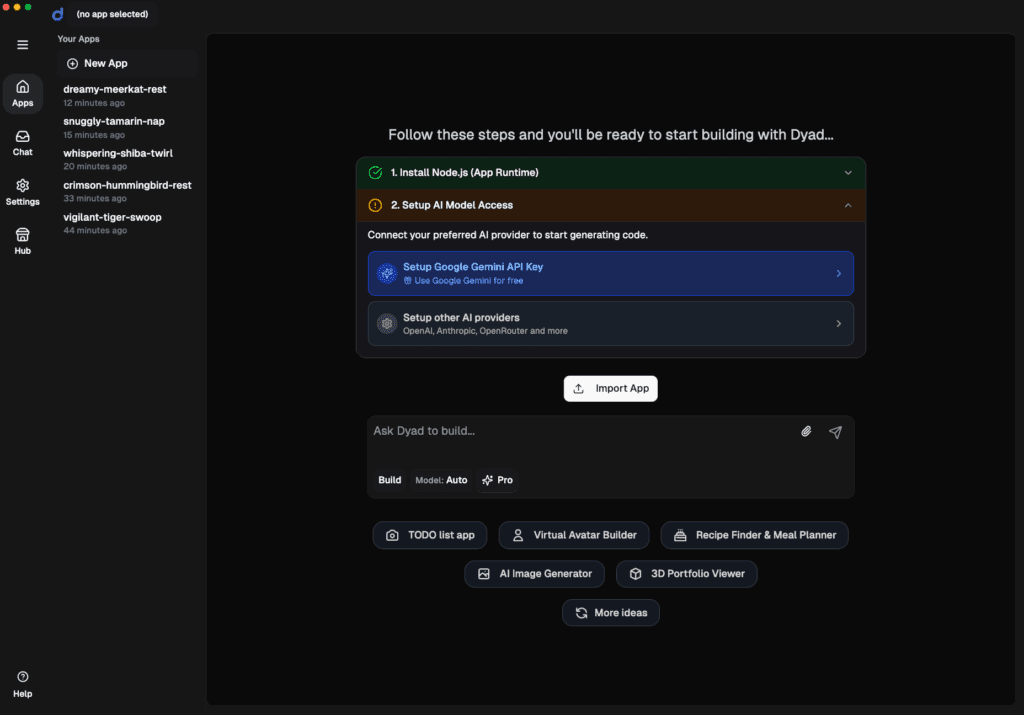Collapse the Setup AI Model Access chevron
This screenshot has height=715, width=1024.
pyautogui.click(x=848, y=205)
